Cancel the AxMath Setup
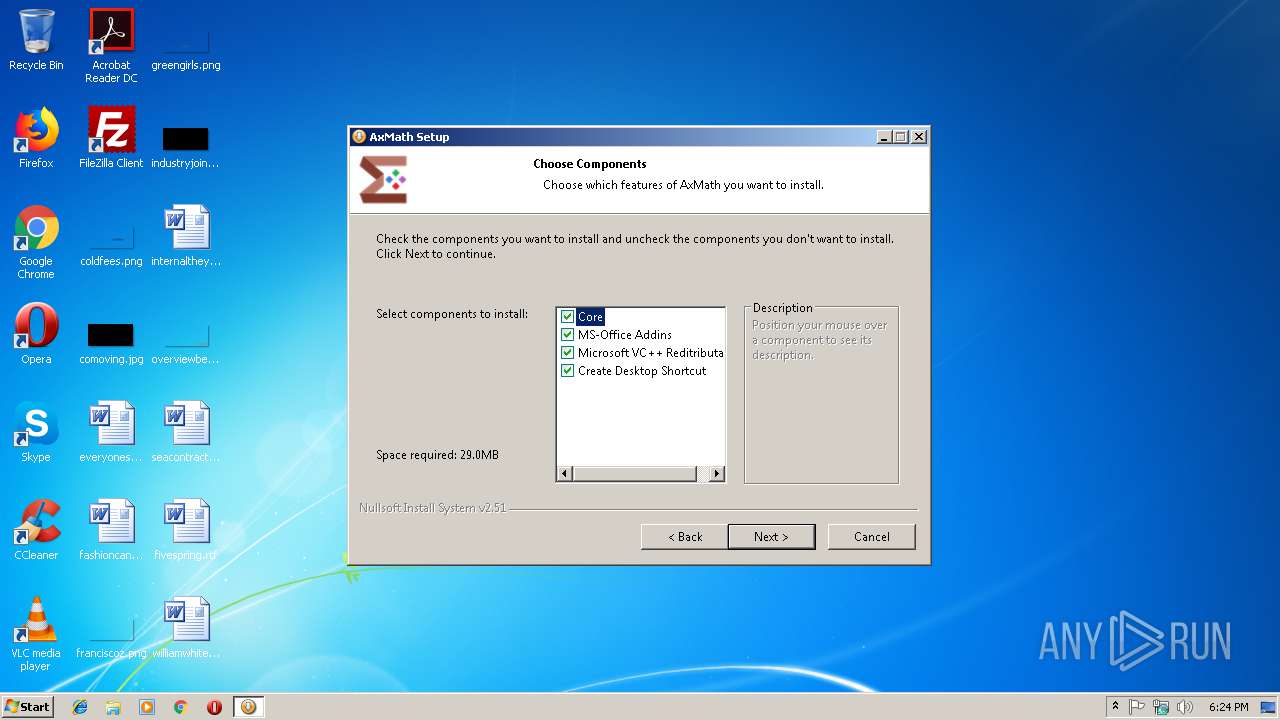This screenshot has height=720, width=1280. tap(871, 537)
